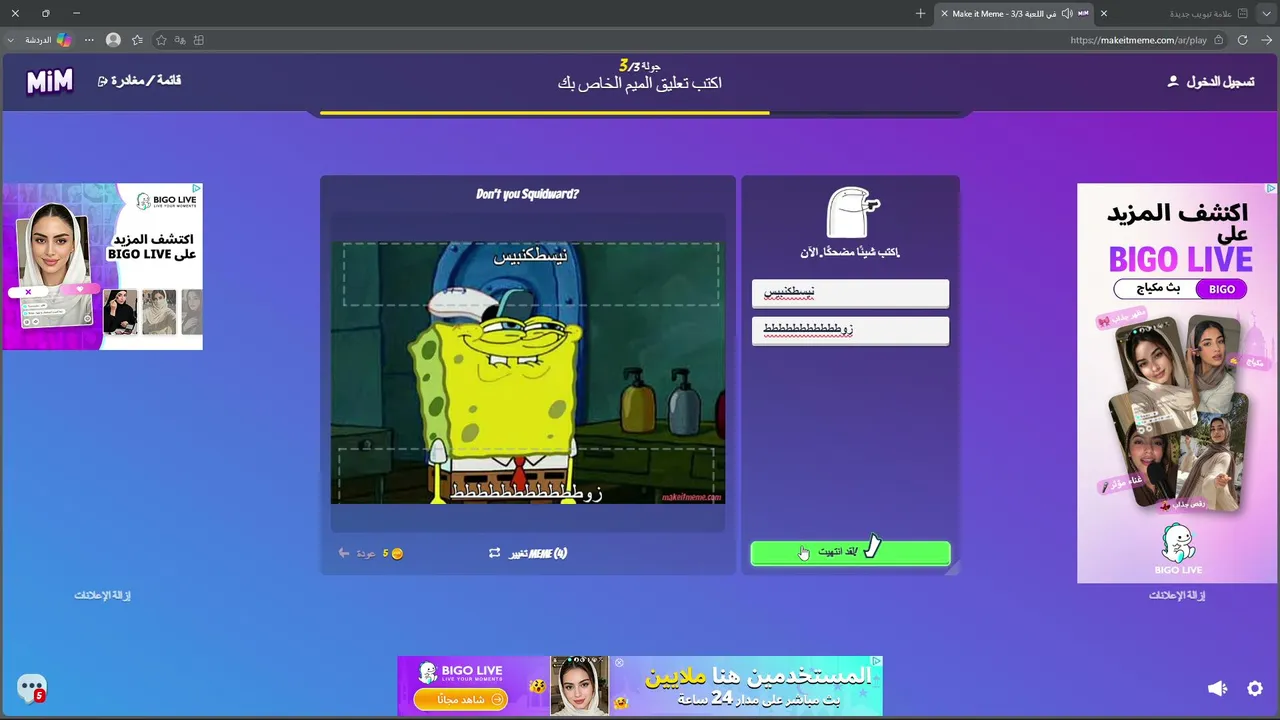Click شاهد مجانًا on the bottom ad
Viewport: 1280px width, 720px height.
coord(460,699)
